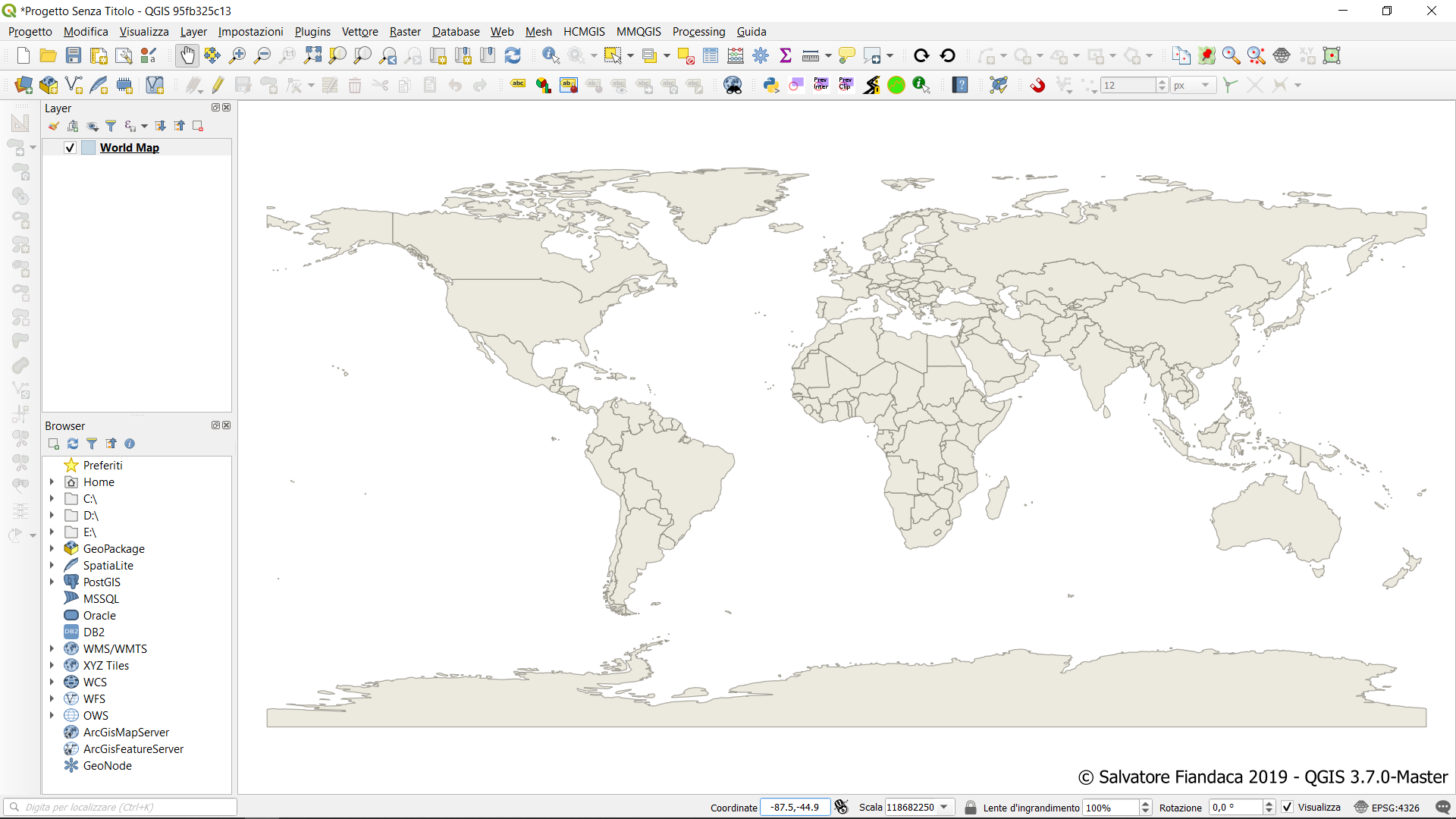This screenshot has width=1456, height=819.
Task: Uncheck the World Map layer visibility
Action: click(x=70, y=148)
